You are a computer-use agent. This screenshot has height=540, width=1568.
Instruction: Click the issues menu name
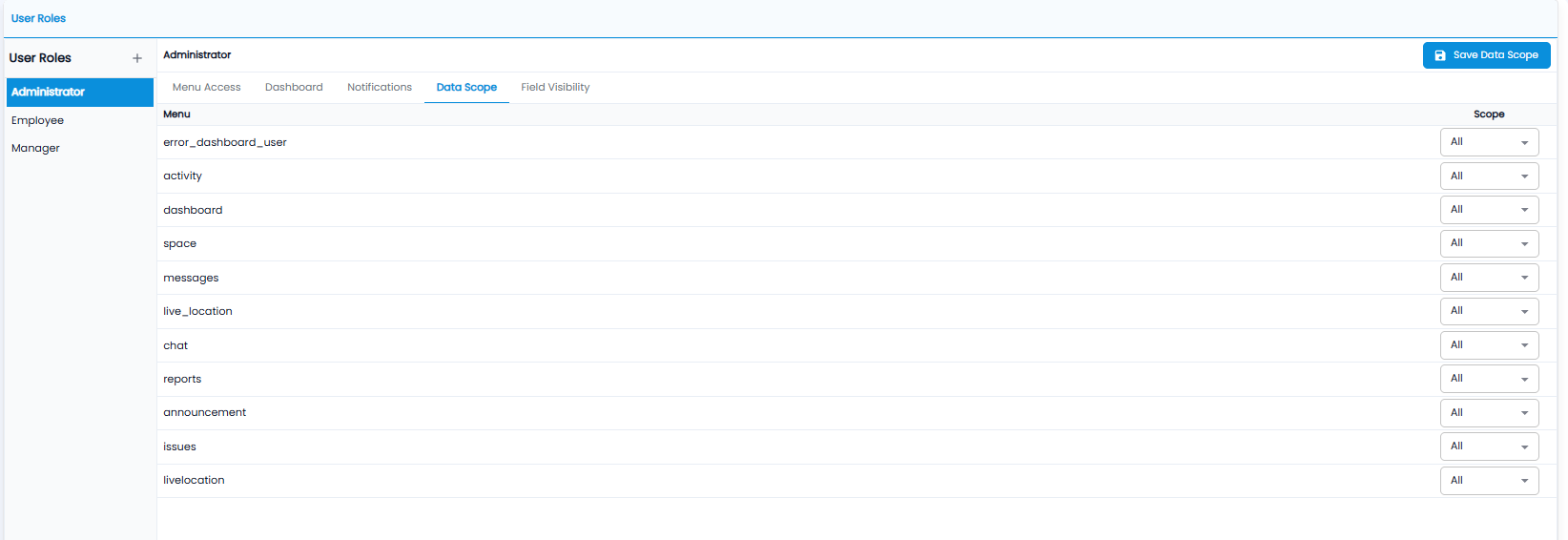[179, 447]
